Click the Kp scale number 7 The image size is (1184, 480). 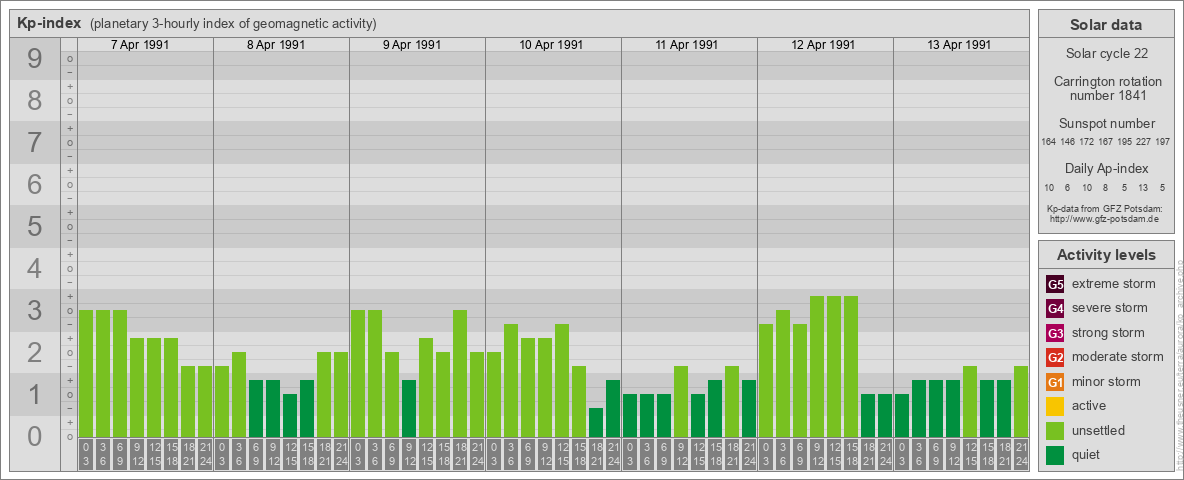coord(35,143)
